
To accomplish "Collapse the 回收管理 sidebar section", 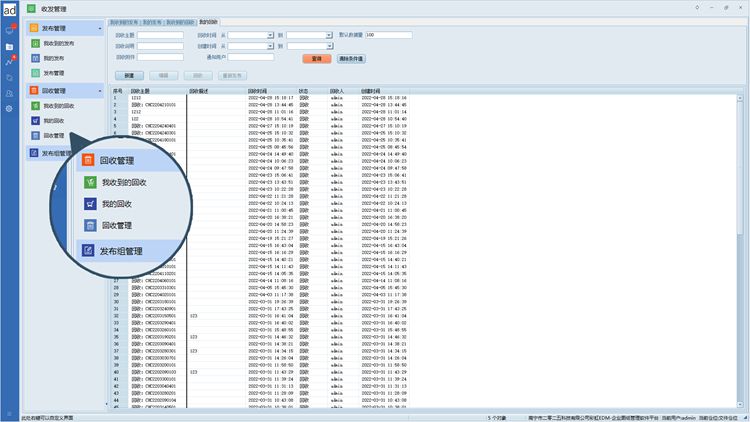I will point(99,91).
